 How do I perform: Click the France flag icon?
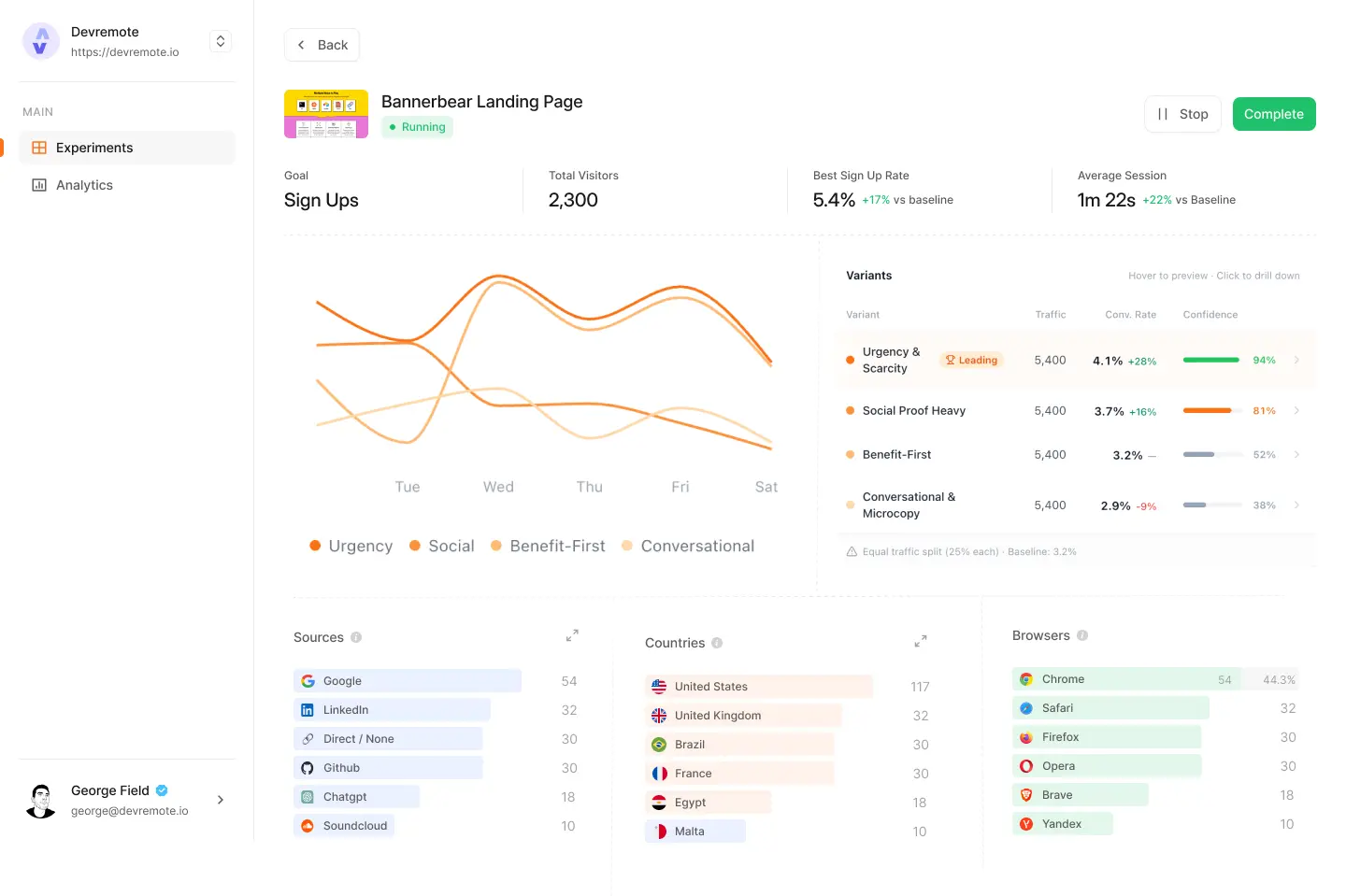[x=659, y=774]
